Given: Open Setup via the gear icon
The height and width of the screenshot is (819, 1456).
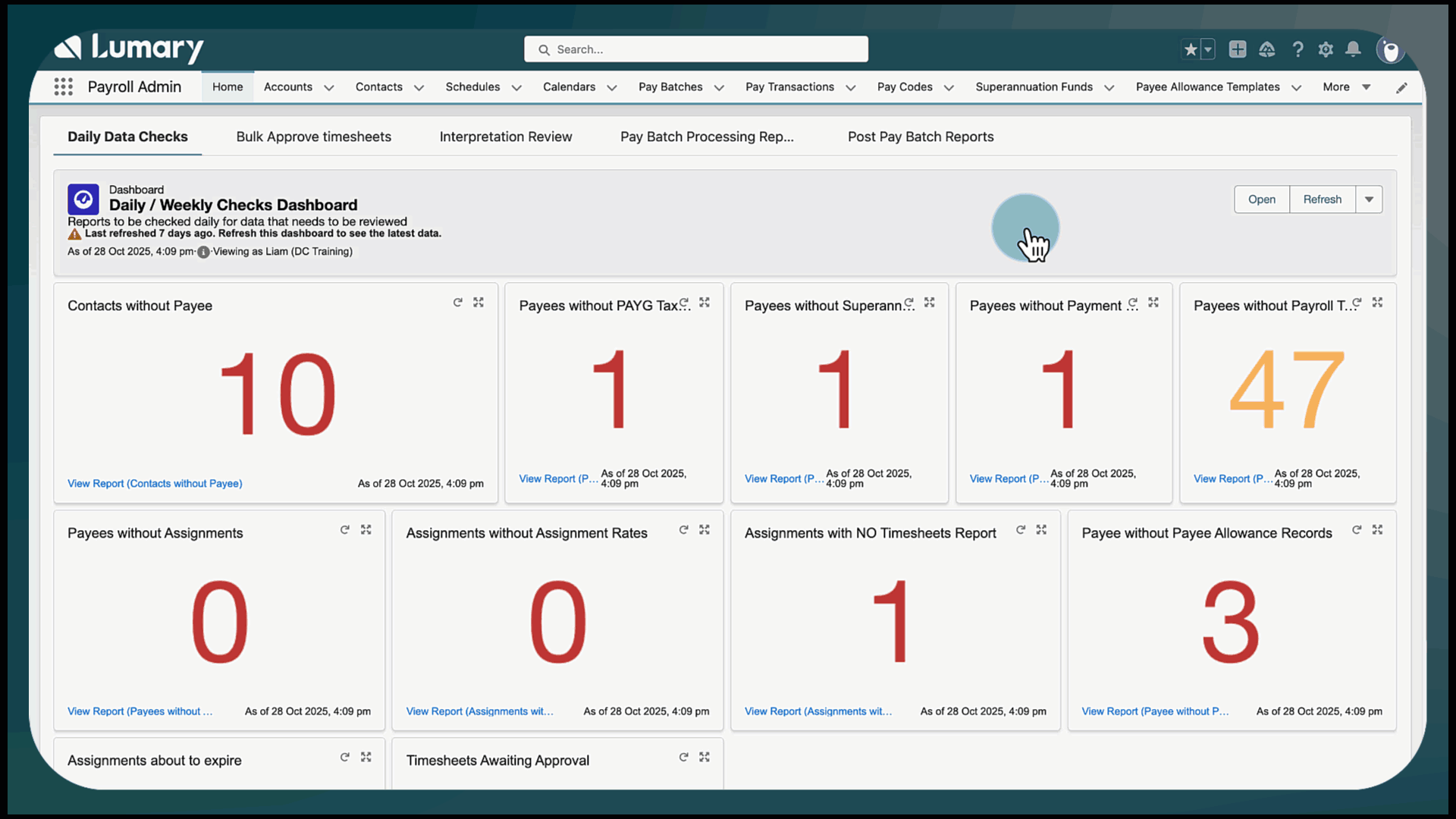Looking at the screenshot, I should click(1326, 49).
